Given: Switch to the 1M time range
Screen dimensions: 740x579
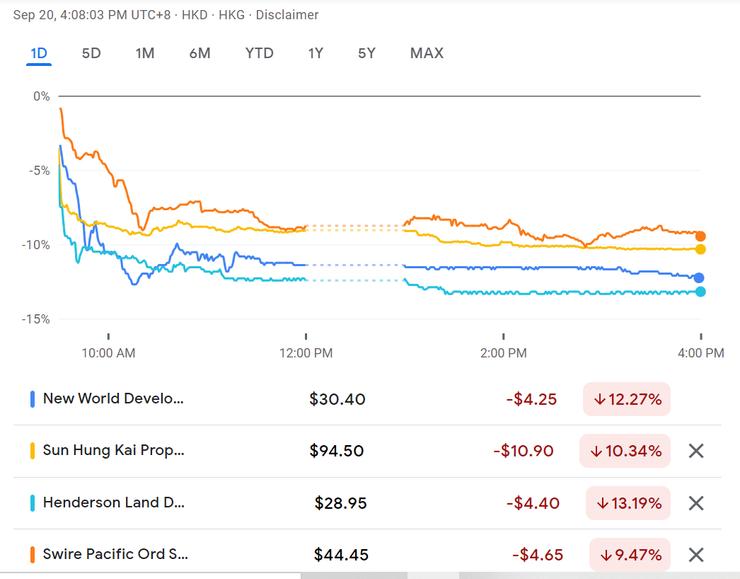Looking at the screenshot, I should pos(145,53).
